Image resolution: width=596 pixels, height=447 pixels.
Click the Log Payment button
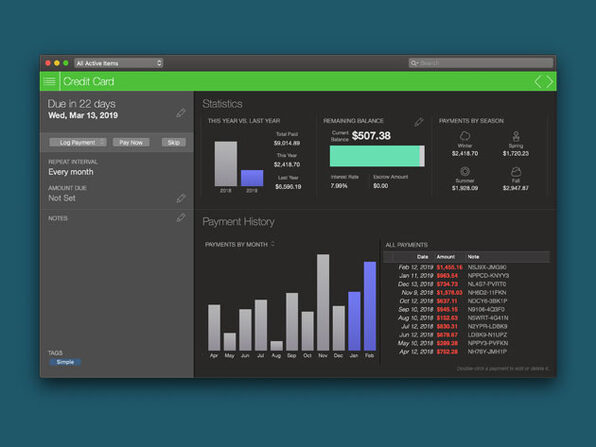78,143
